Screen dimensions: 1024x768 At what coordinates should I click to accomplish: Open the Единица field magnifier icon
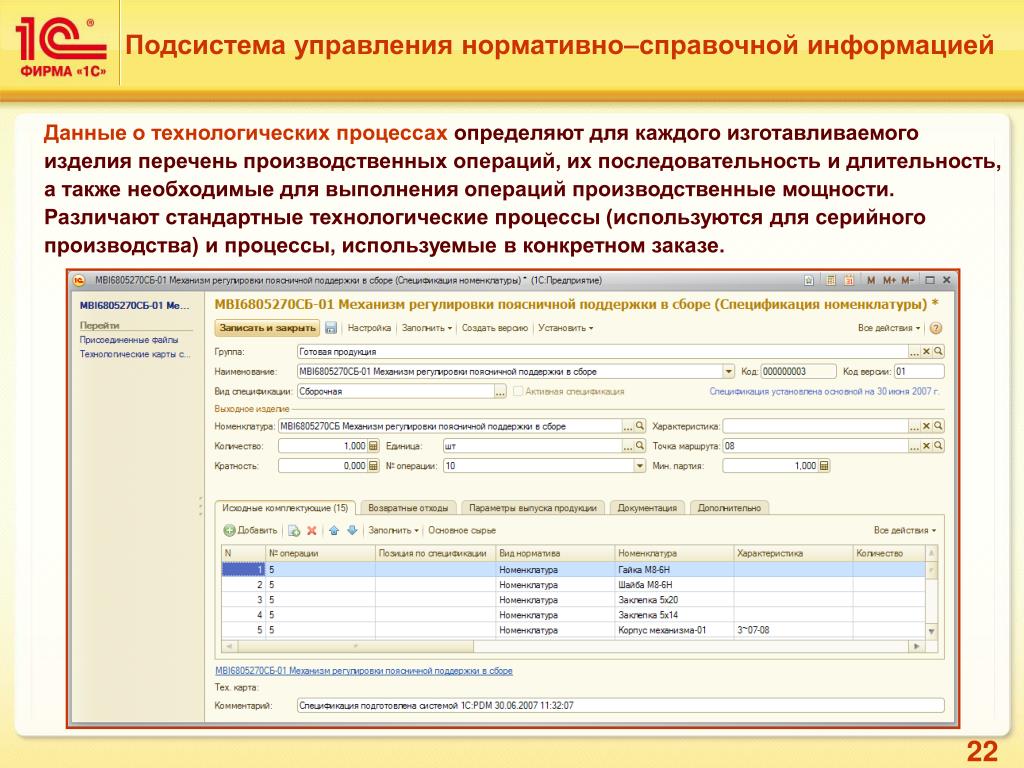[640, 446]
